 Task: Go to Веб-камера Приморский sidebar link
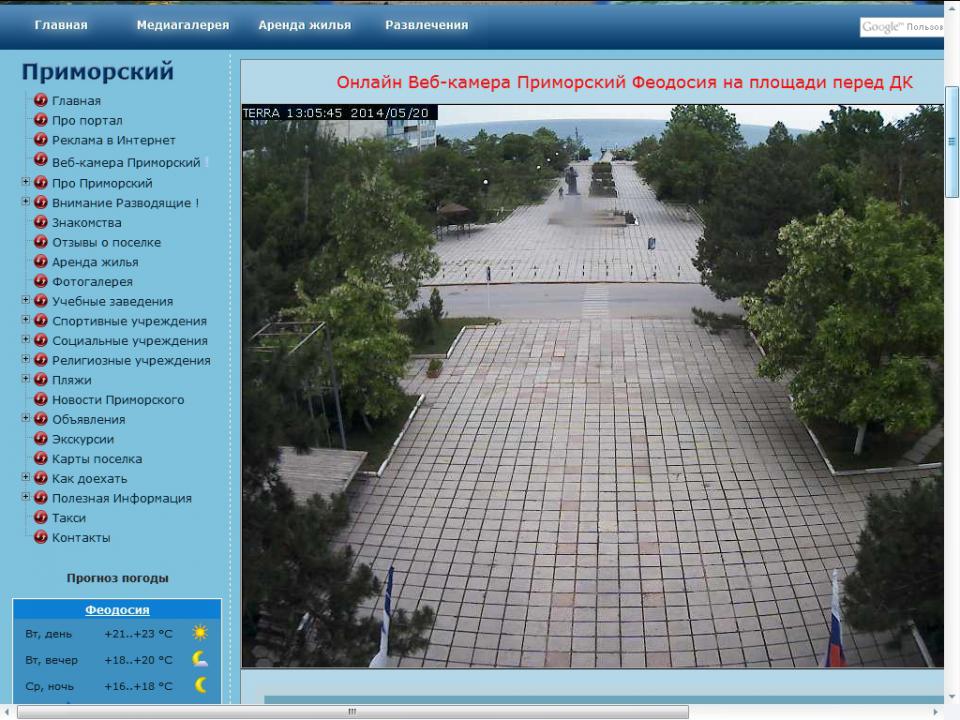[126, 162]
